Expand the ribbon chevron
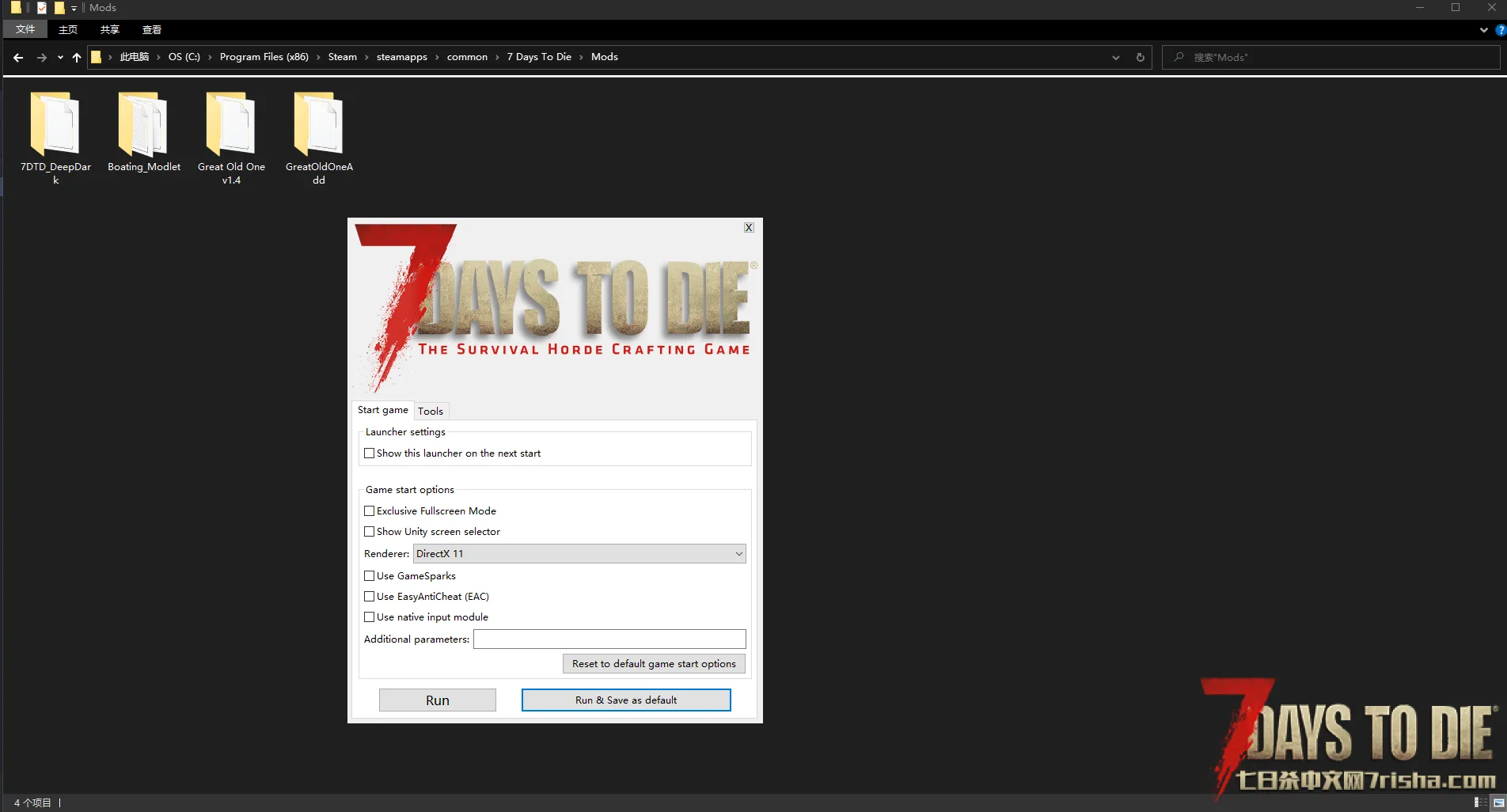The image size is (1507, 812). coord(1483,30)
